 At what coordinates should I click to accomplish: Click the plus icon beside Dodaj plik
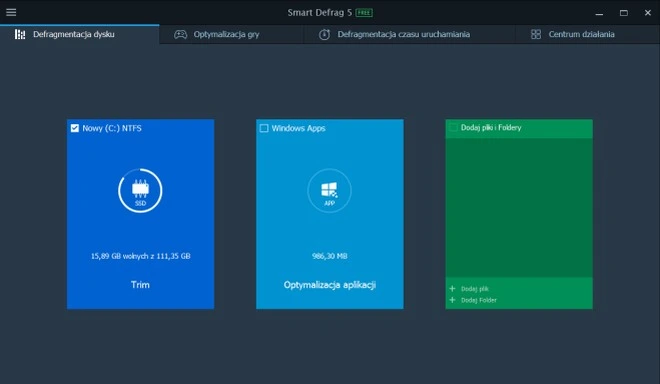[452, 288]
